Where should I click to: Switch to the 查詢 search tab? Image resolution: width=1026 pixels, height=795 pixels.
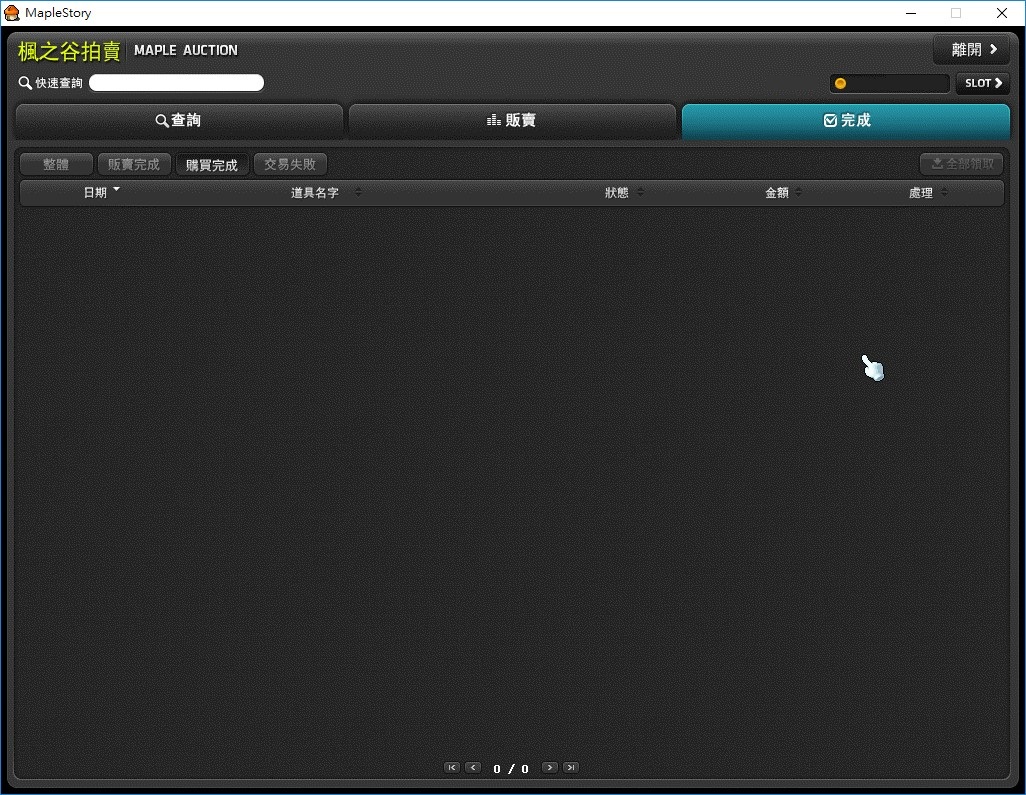click(x=179, y=121)
